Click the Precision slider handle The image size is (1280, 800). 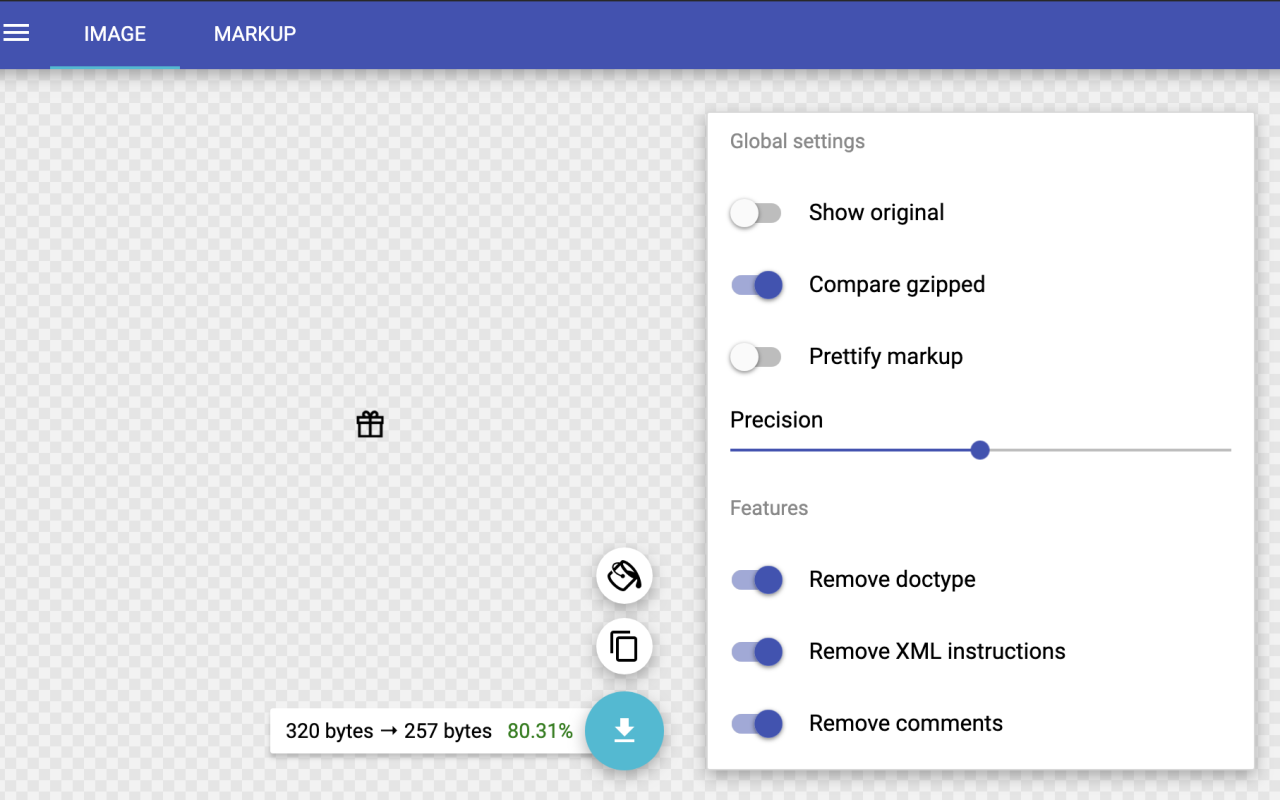point(980,450)
